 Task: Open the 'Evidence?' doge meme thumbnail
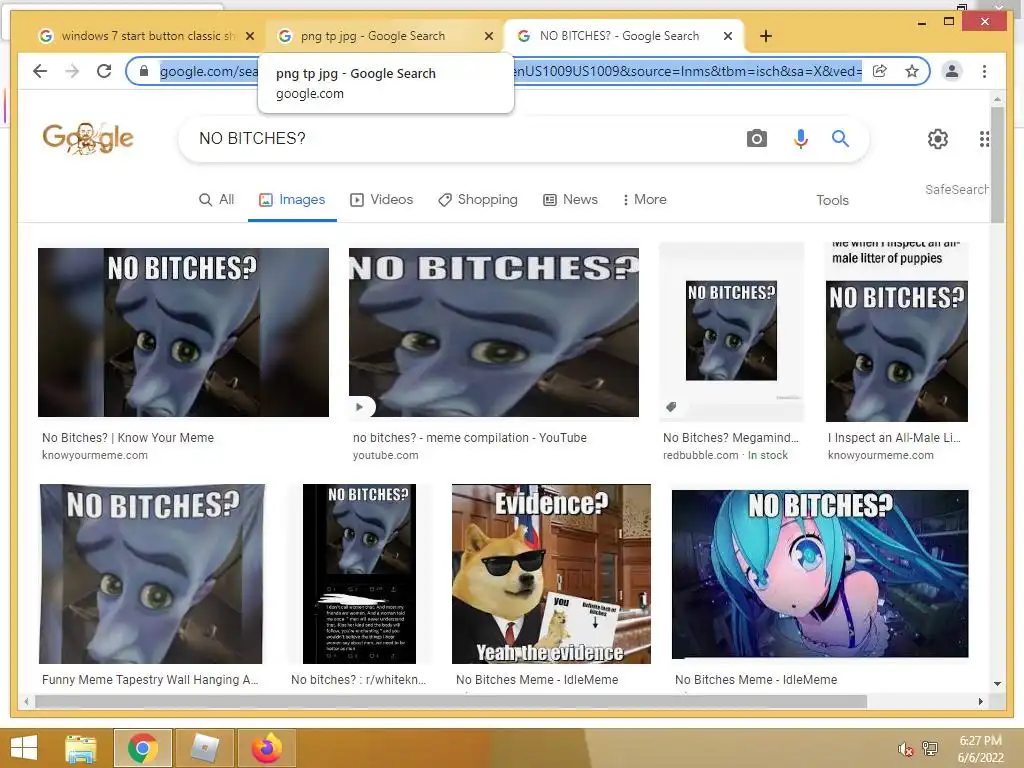551,573
